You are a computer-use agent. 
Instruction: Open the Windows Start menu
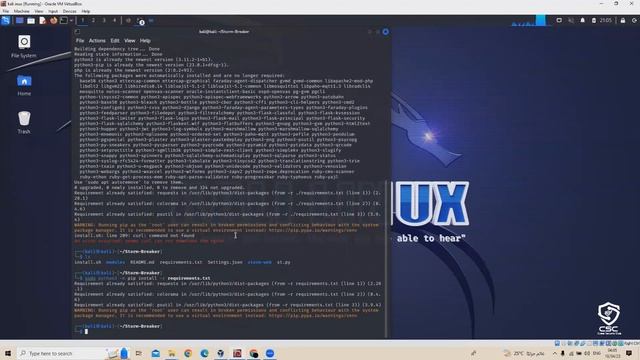8,353
